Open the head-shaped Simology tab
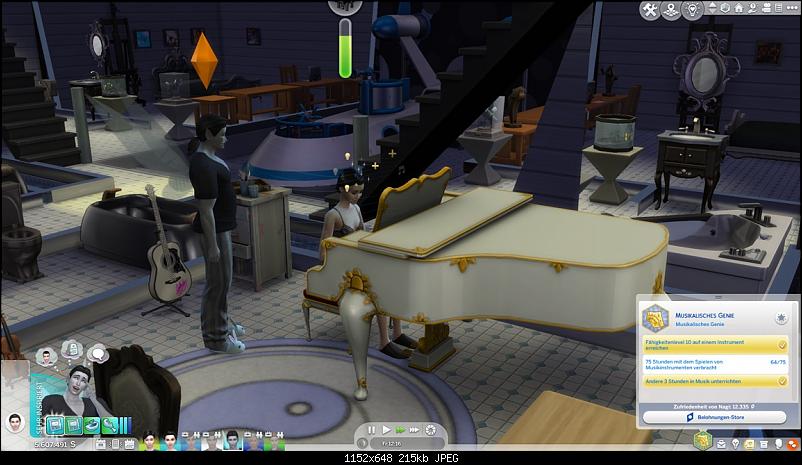The image size is (802, 465). coord(778,445)
